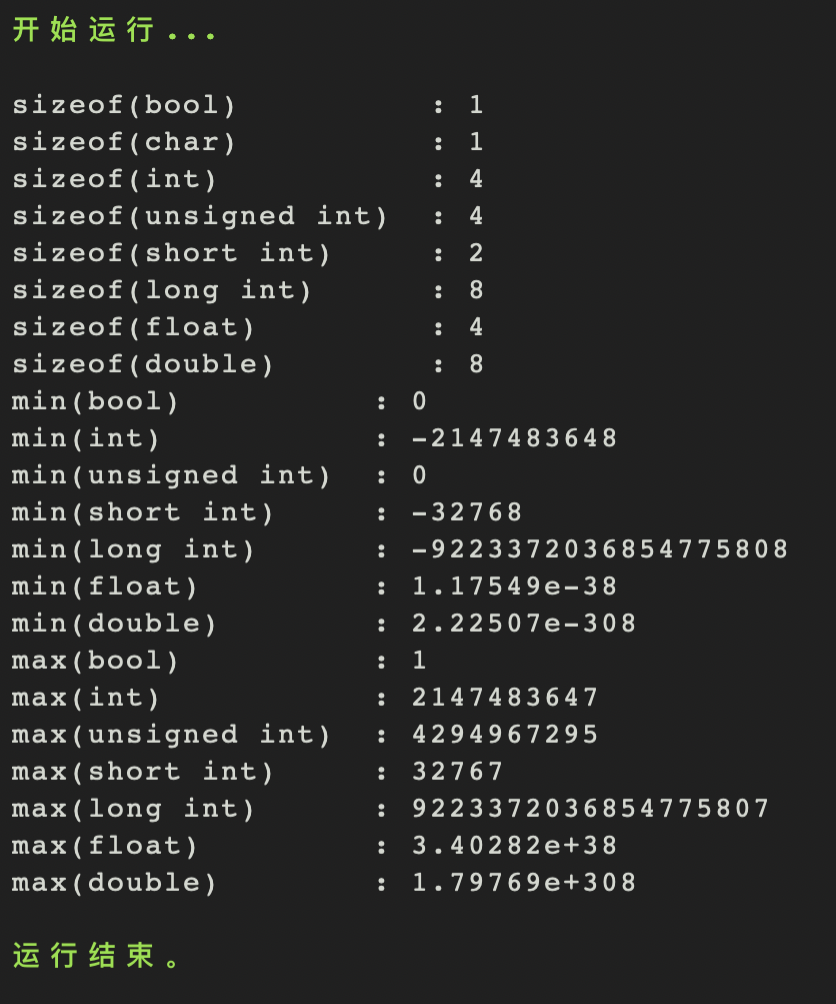Click the green "开始运行..." header text
The width and height of the screenshot is (836, 1004).
[114, 30]
